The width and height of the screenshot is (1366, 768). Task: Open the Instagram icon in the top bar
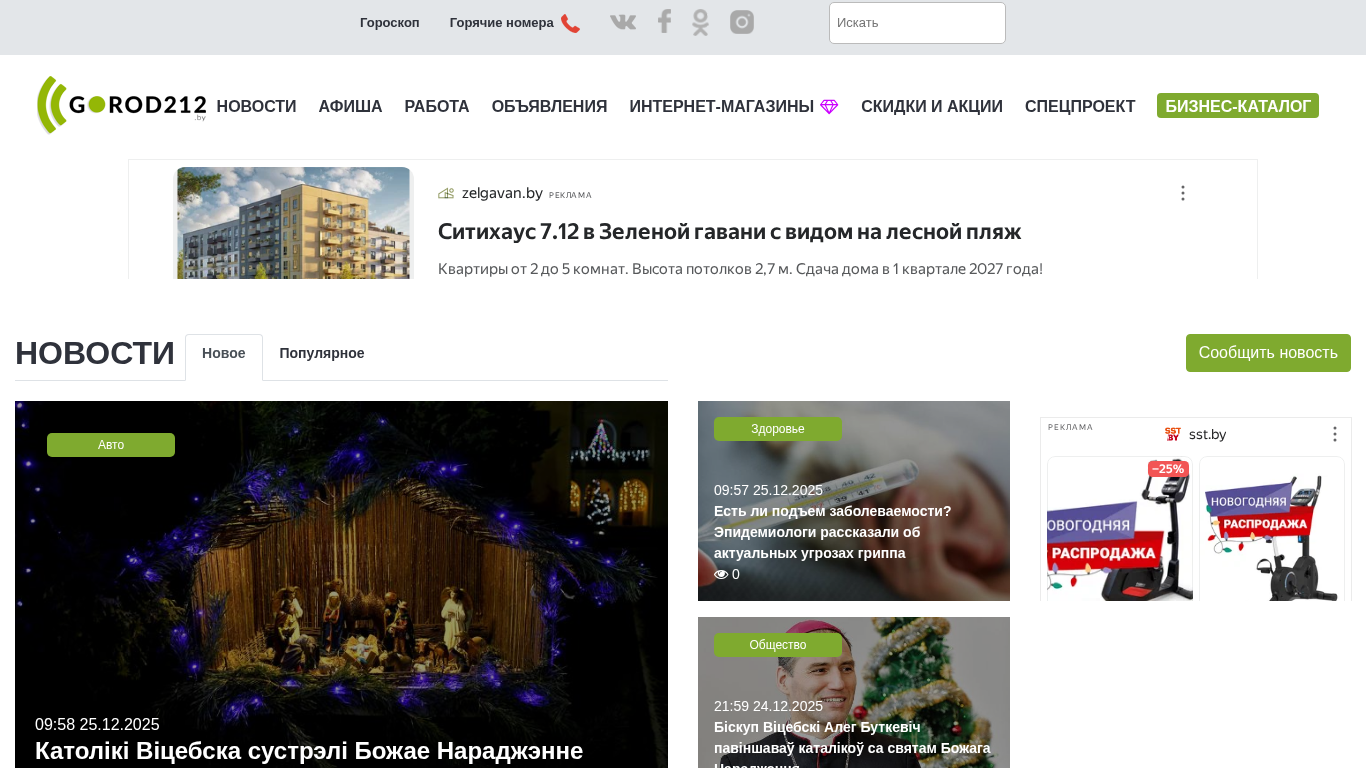[x=742, y=22]
